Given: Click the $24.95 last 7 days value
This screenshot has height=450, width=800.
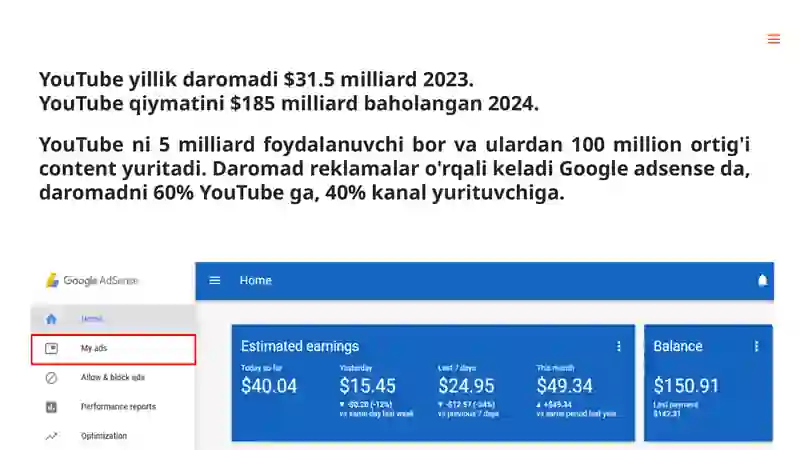Looking at the screenshot, I should (466, 386).
